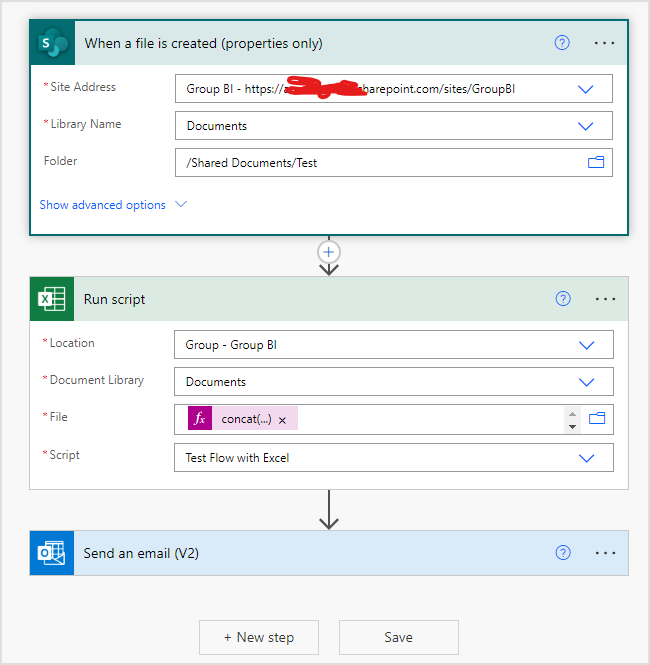Open help for the Run script action
The image size is (650, 665).
[x=563, y=299]
